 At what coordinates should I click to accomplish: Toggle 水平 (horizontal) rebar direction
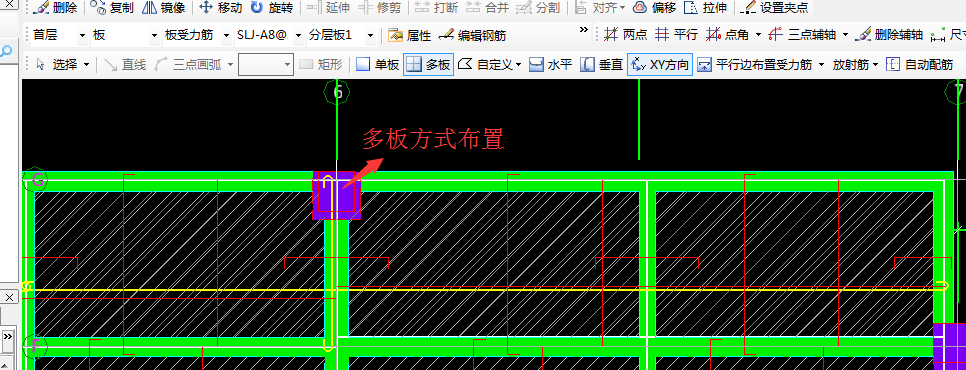[x=551, y=64]
